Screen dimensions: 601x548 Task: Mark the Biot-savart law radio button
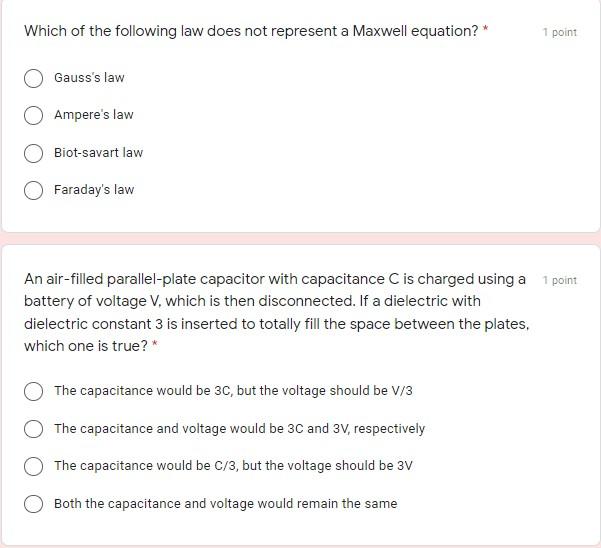click(x=34, y=153)
